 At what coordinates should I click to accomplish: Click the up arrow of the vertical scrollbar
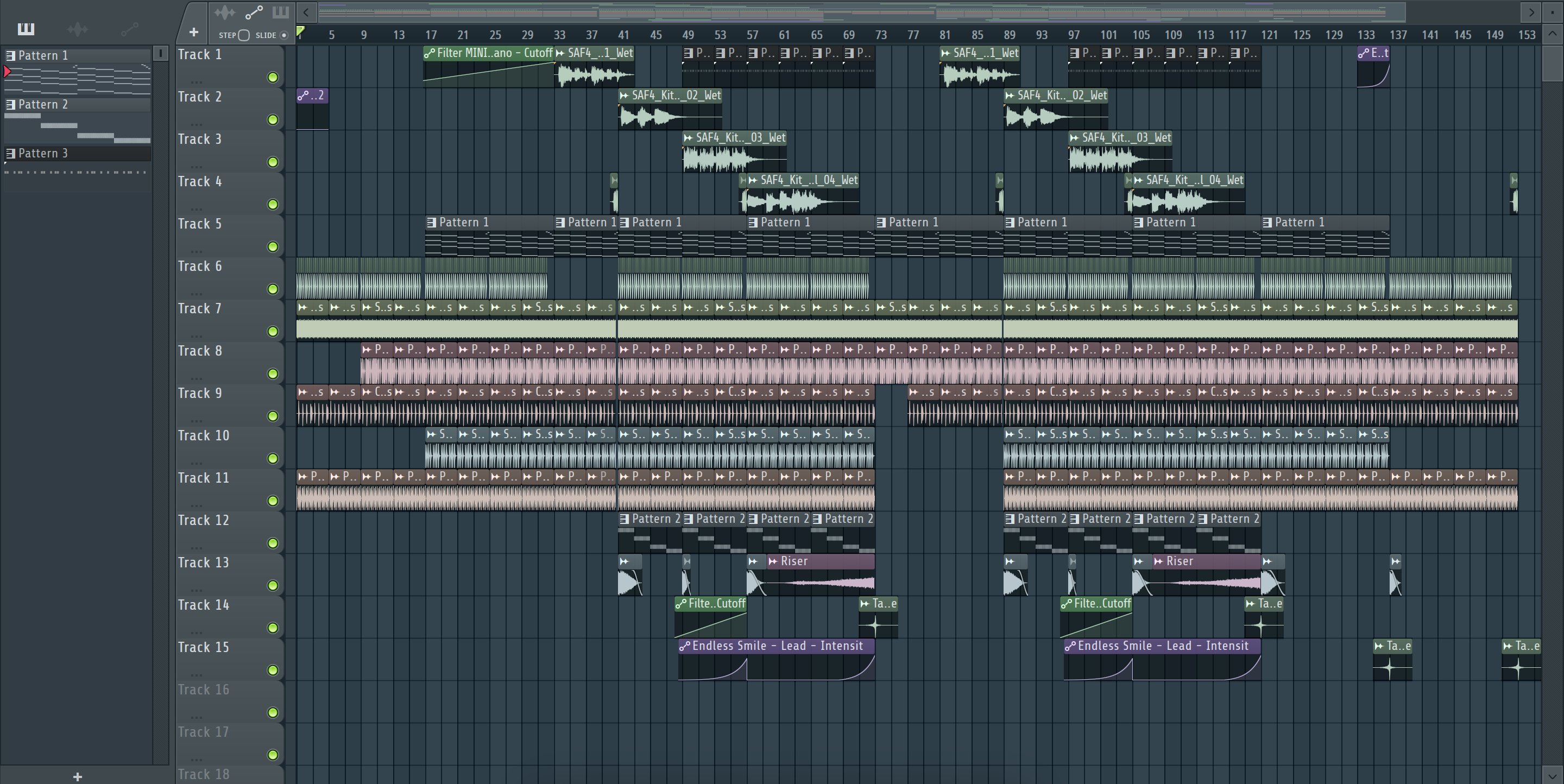click(1553, 33)
